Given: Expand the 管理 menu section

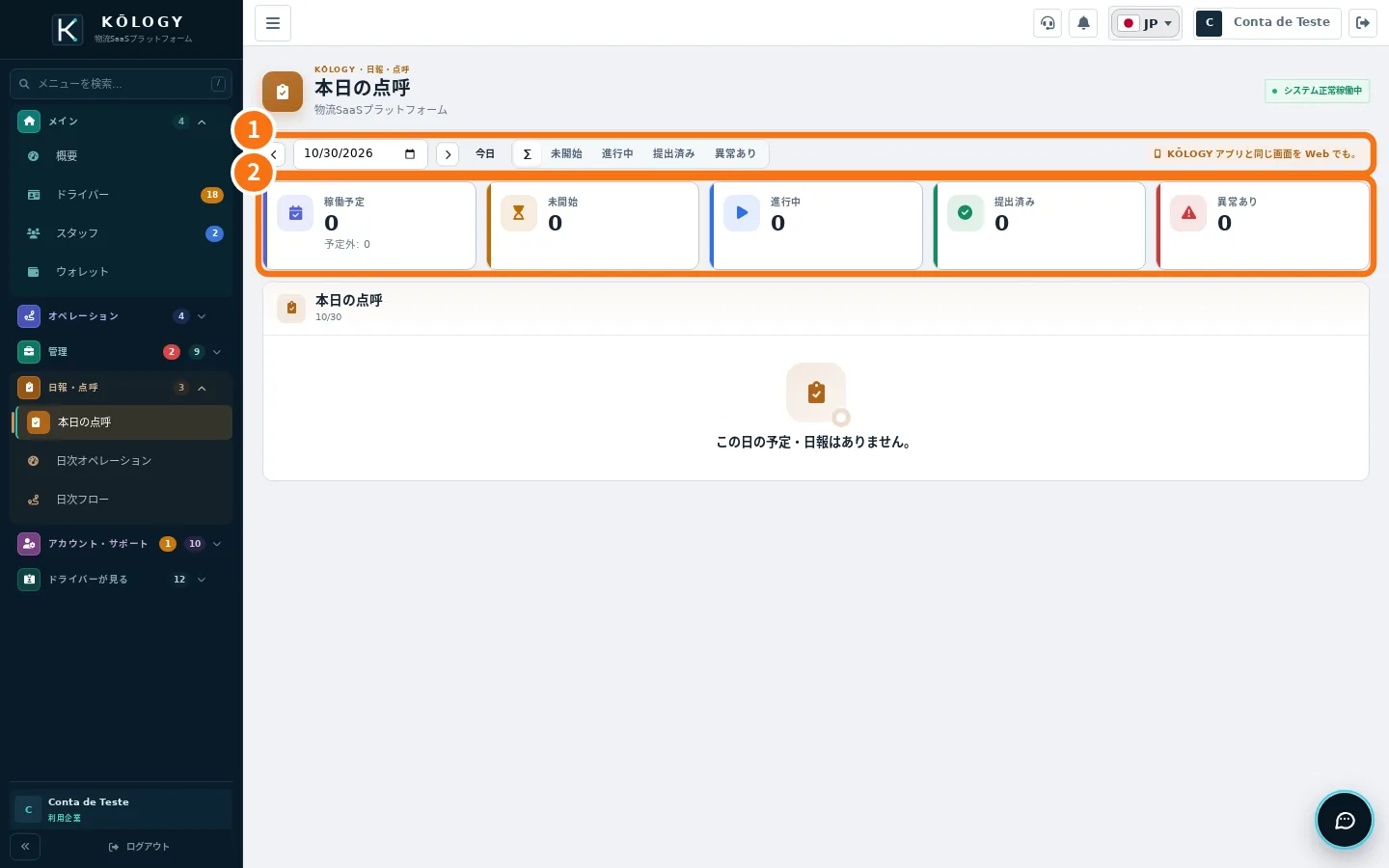Looking at the screenshot, I should tap(122, 352).
